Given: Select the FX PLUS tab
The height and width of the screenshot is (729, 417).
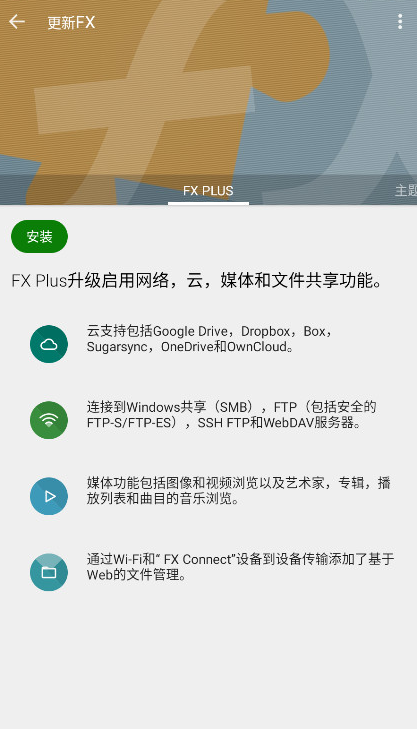Looking at the screenshot, I should [208, 191].
